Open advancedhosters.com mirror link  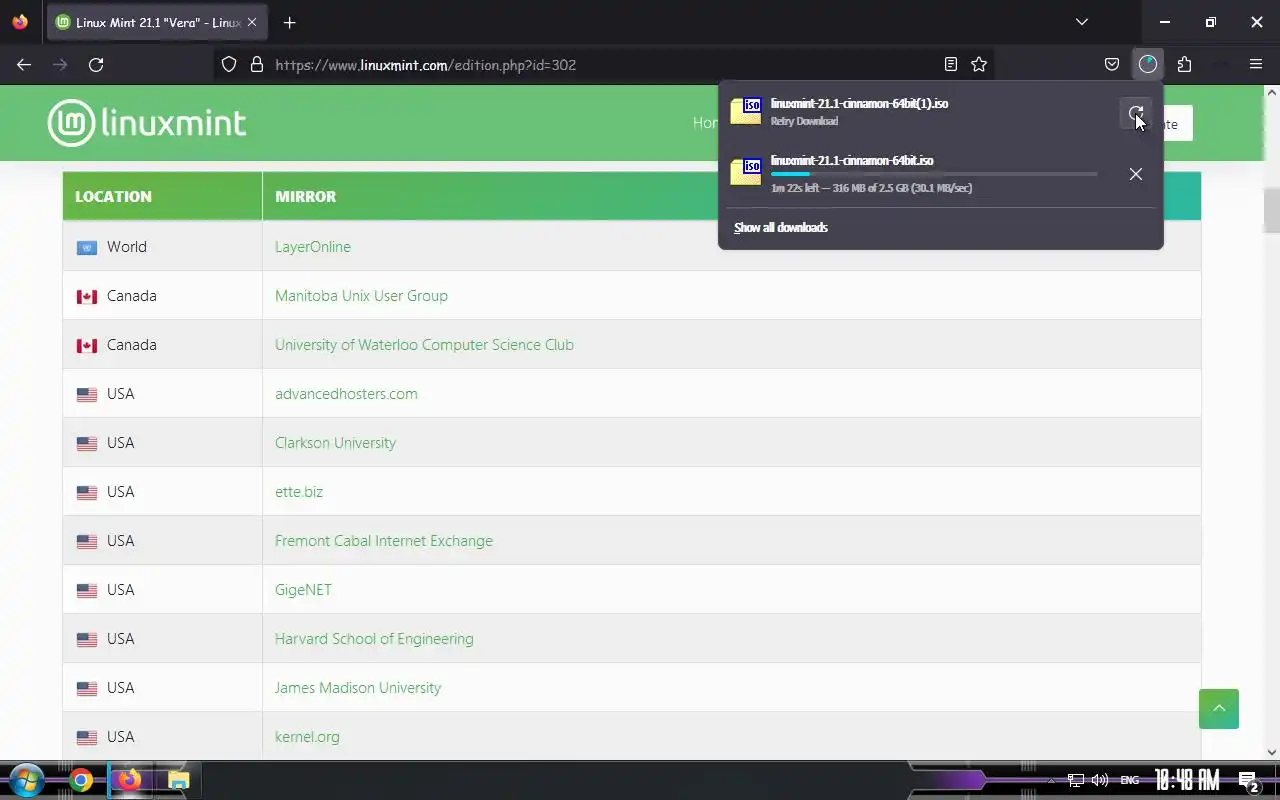(x=346, y=394)
